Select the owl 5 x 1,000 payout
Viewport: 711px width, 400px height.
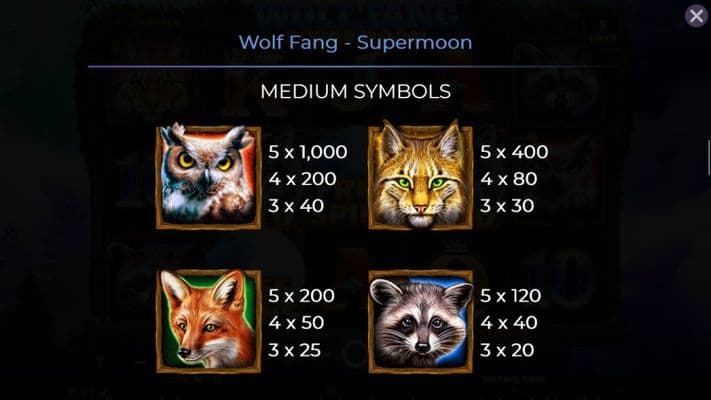coord(308,152)
